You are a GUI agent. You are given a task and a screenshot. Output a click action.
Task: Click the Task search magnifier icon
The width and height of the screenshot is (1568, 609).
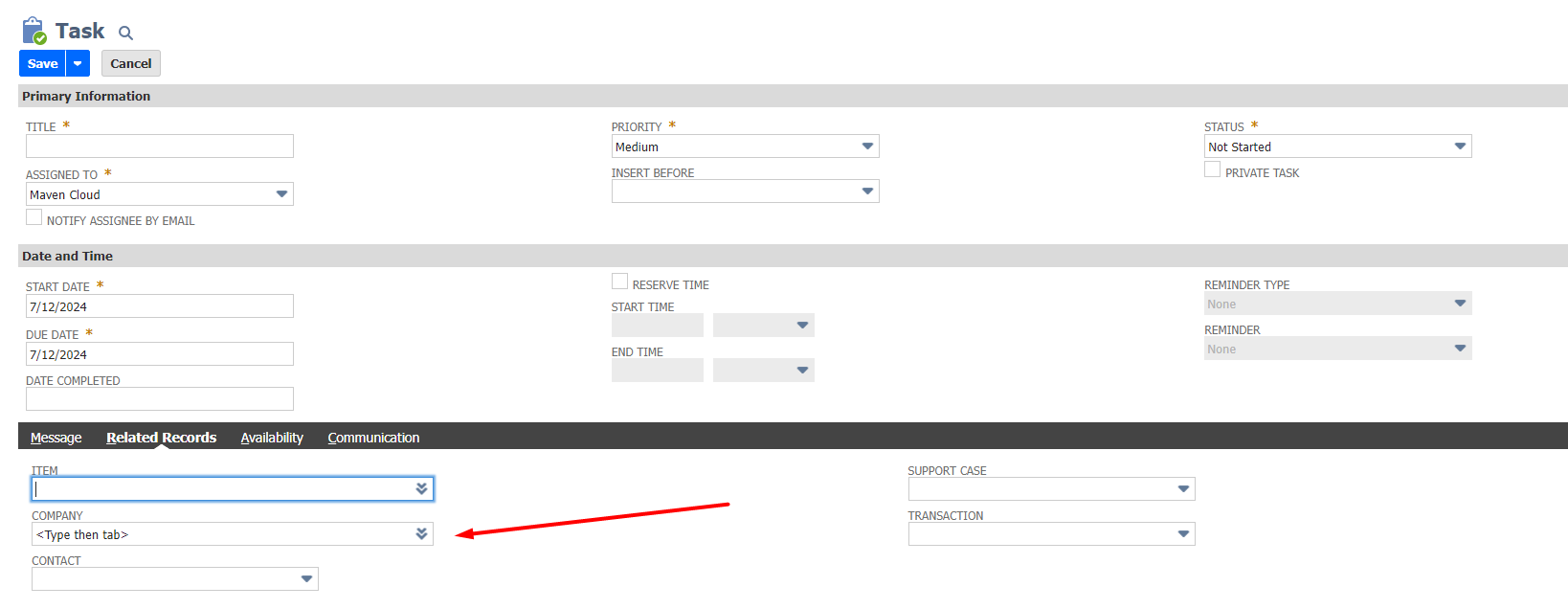click(125, 34)
